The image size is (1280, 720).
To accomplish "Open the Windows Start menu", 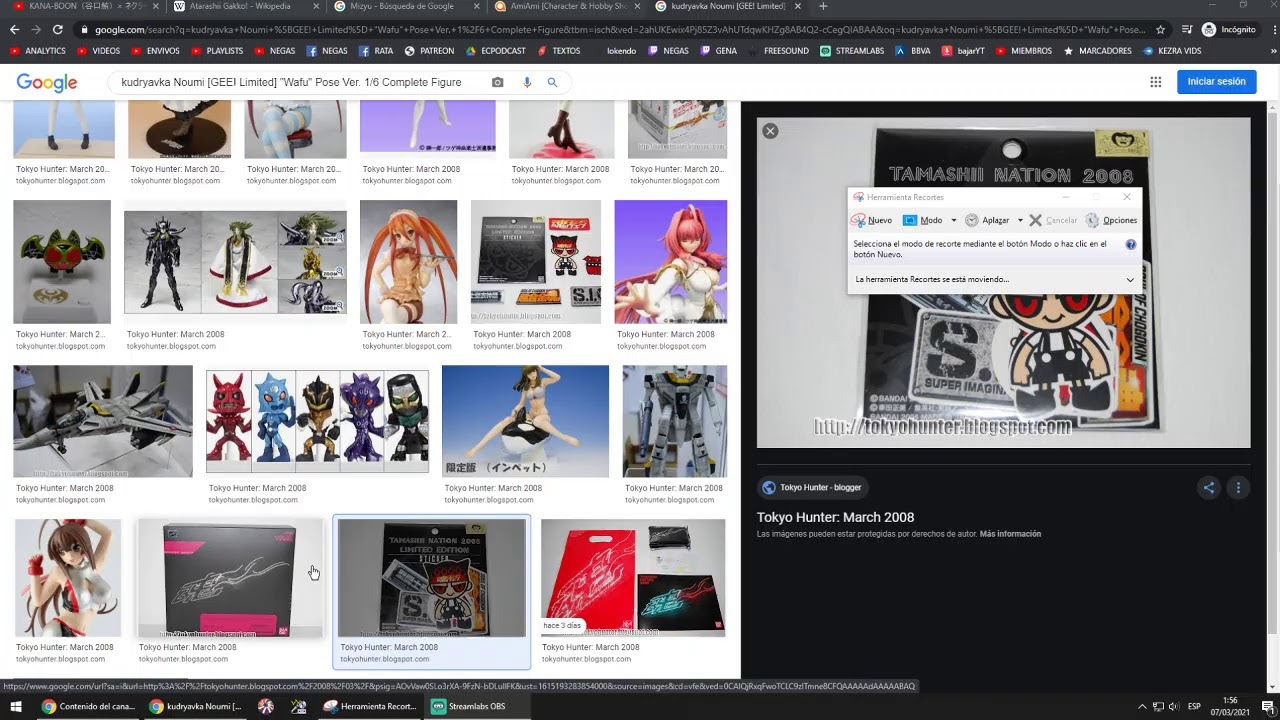I will pos(14,706).
